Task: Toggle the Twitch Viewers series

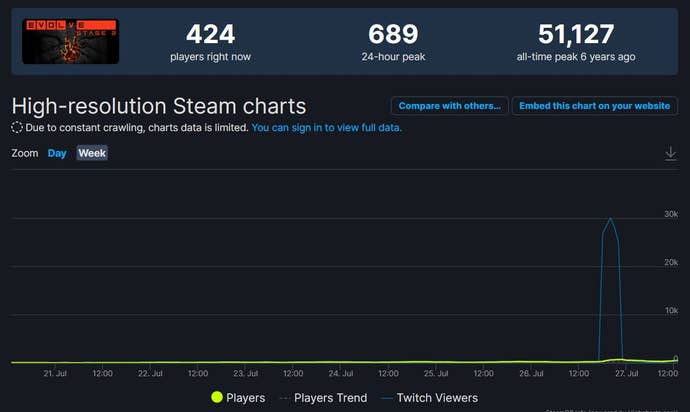Action: tap(436, 398)
